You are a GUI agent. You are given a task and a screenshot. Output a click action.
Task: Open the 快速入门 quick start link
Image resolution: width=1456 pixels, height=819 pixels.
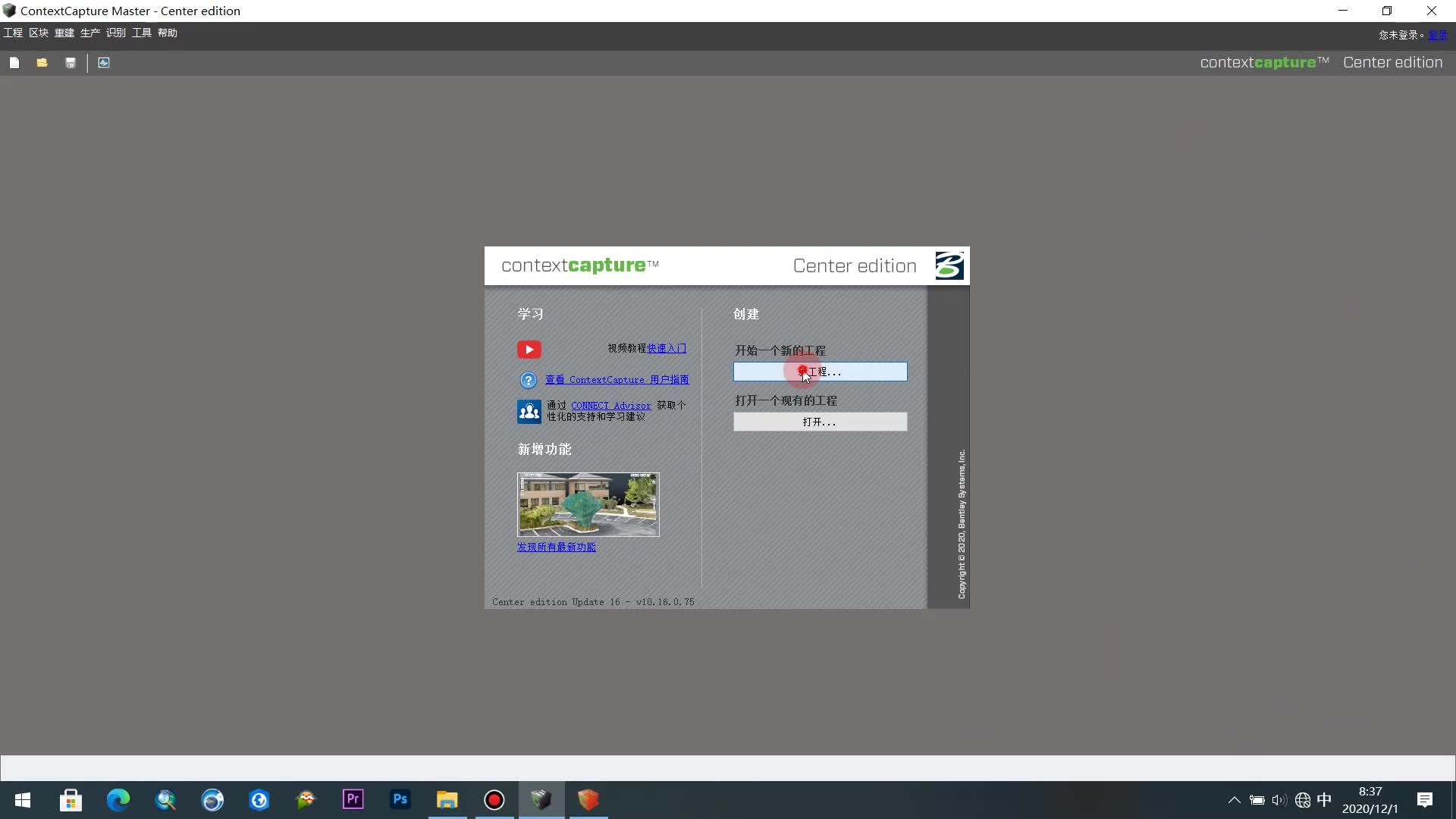click(x=667, y=348)
